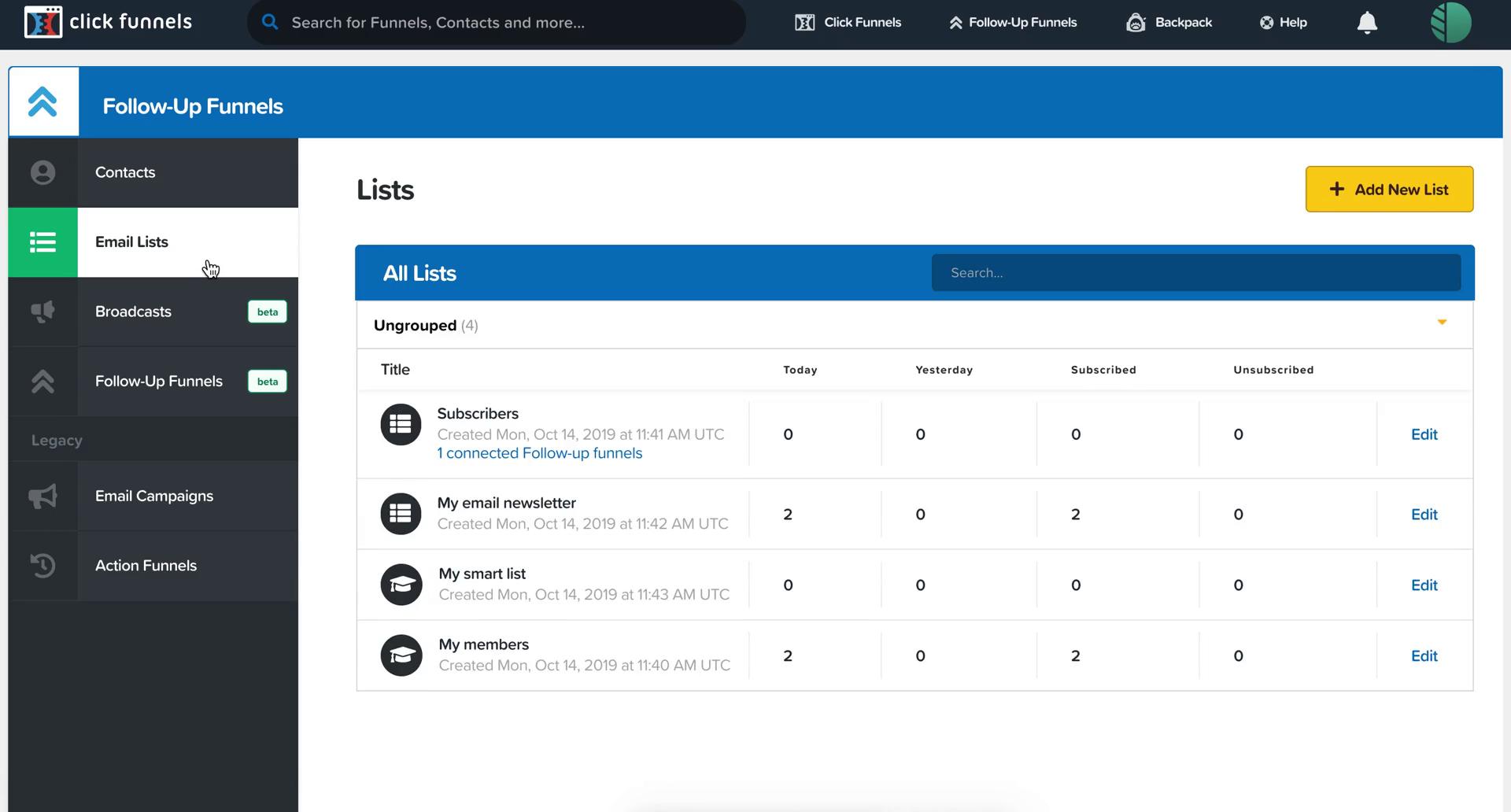The width and height of the screenshot is (1511, 812).
Task: Open the Contacts menu item
Action: [153, 172]
